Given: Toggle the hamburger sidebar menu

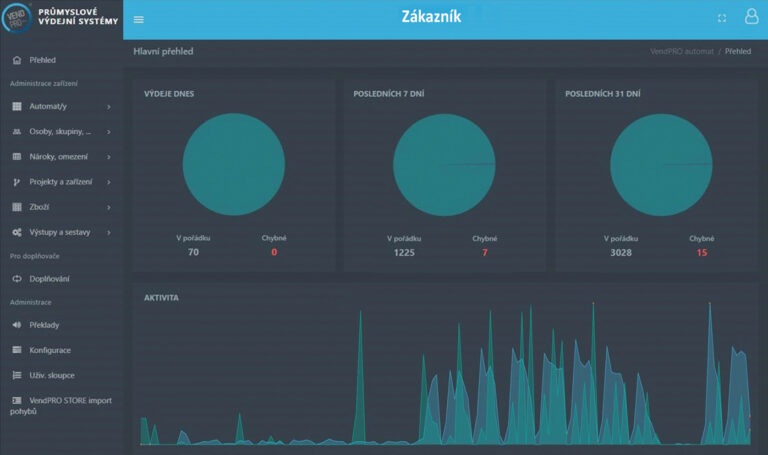Looking at the screenshot, I should pyautogui.click(x=138, y=19).
